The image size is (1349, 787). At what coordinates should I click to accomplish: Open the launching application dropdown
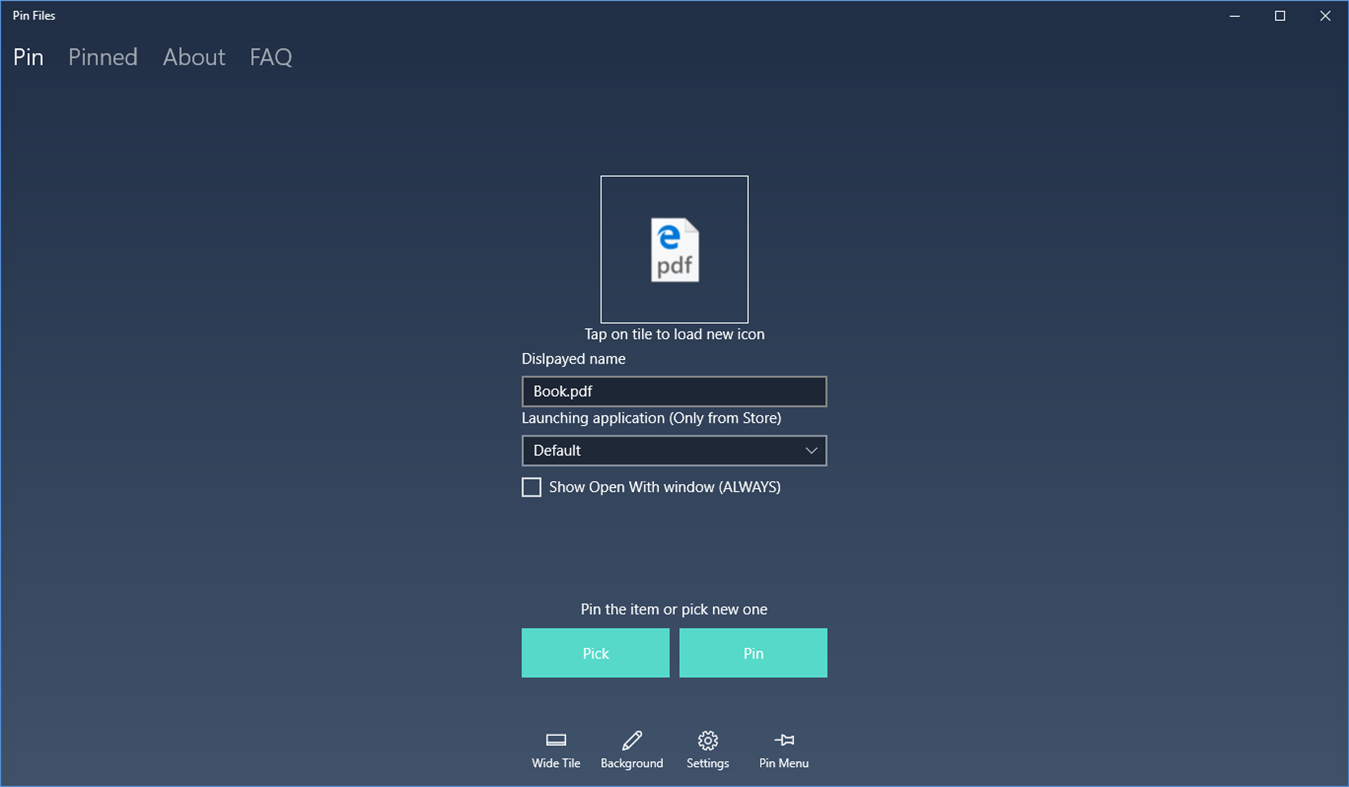tap(674, 450)
